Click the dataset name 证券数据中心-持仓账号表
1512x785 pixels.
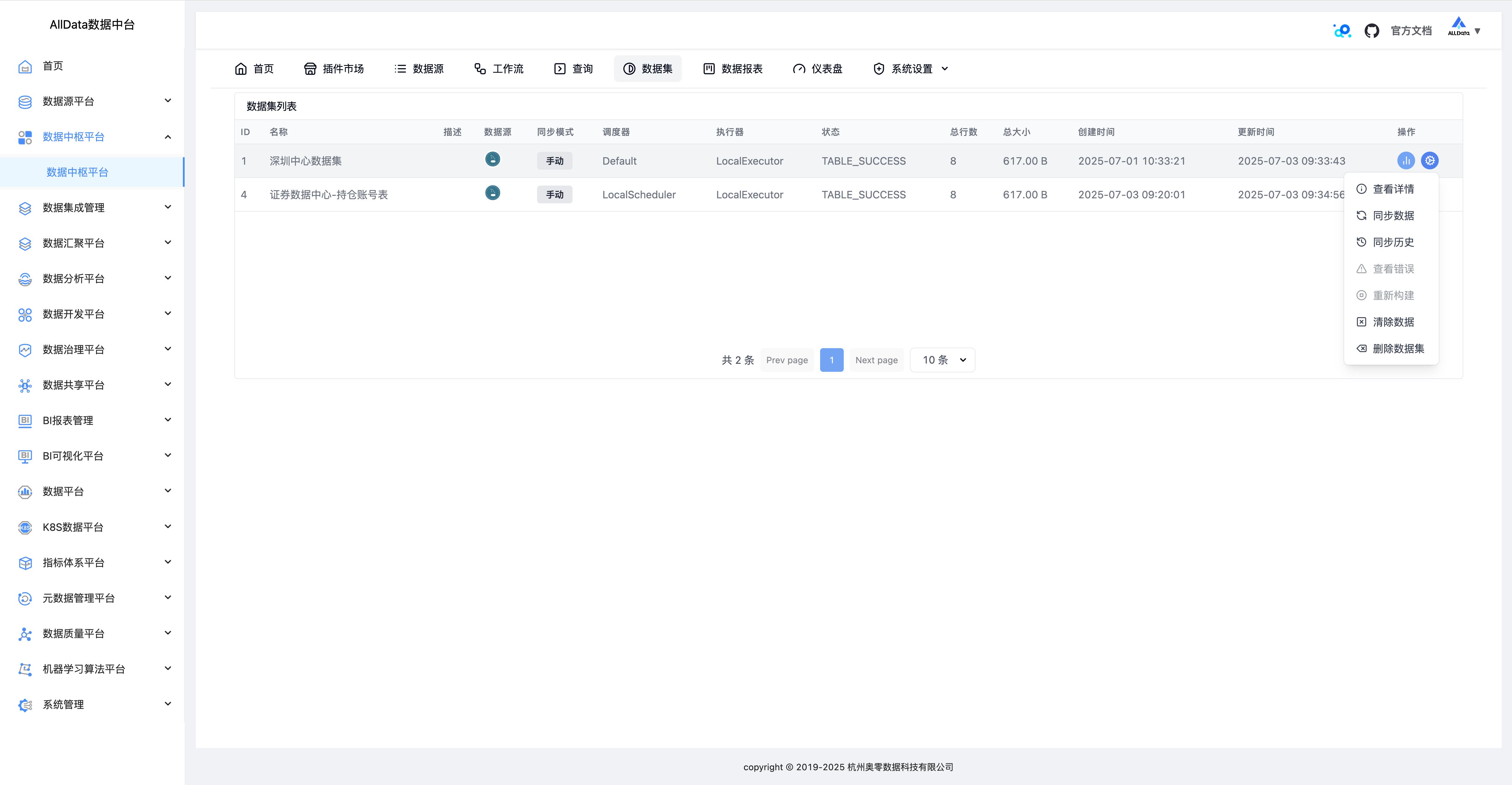[x=329, y=194]
